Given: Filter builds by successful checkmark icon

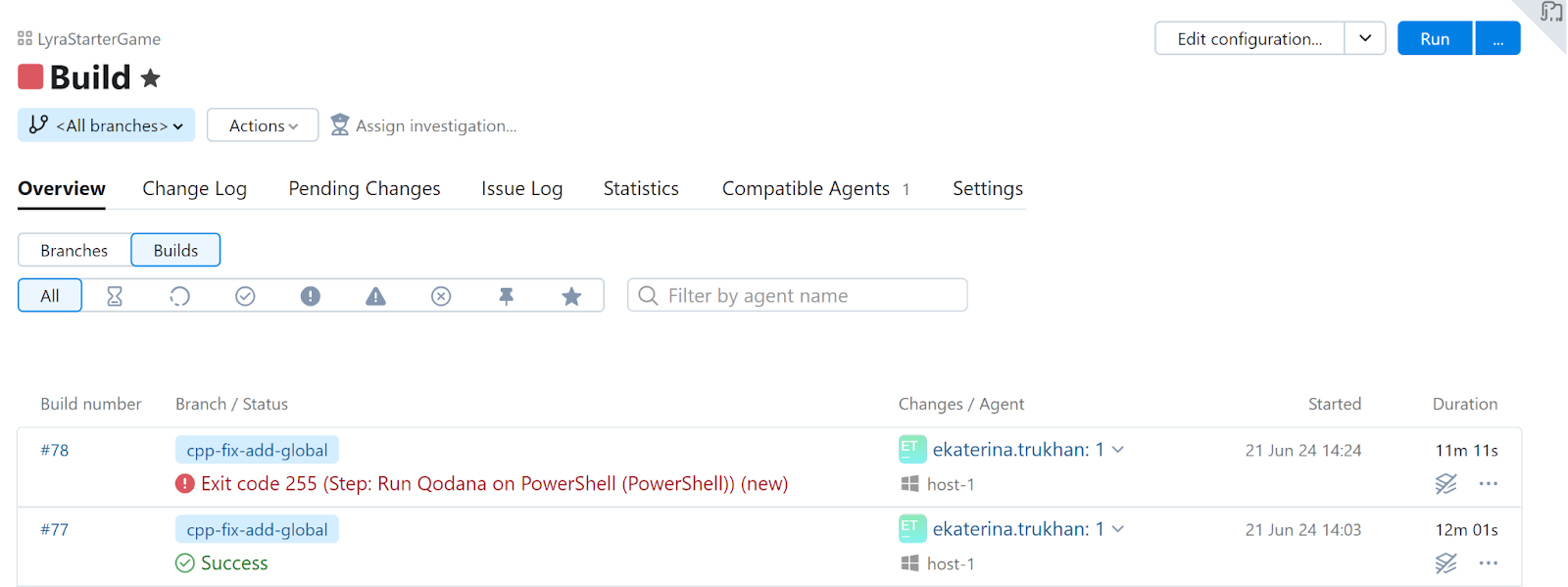Looking at the screenshot, I should [x=245, y=296].
